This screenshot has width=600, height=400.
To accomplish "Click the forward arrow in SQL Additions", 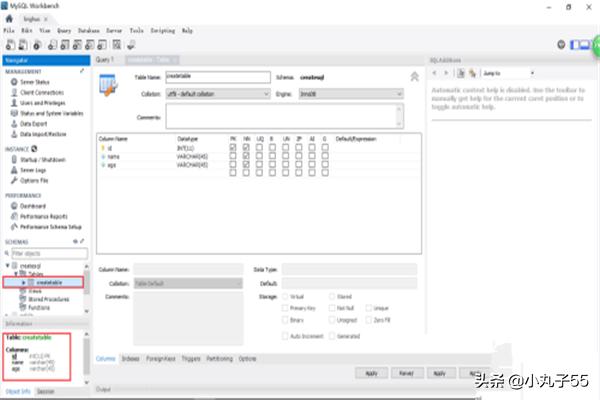I will [x=445, y=73].
